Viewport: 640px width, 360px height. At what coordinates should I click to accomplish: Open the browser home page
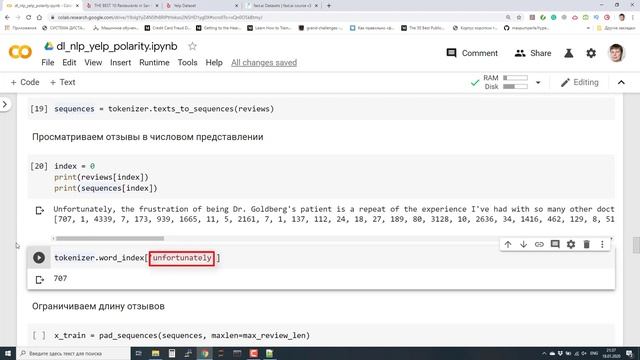pos(39,17)
